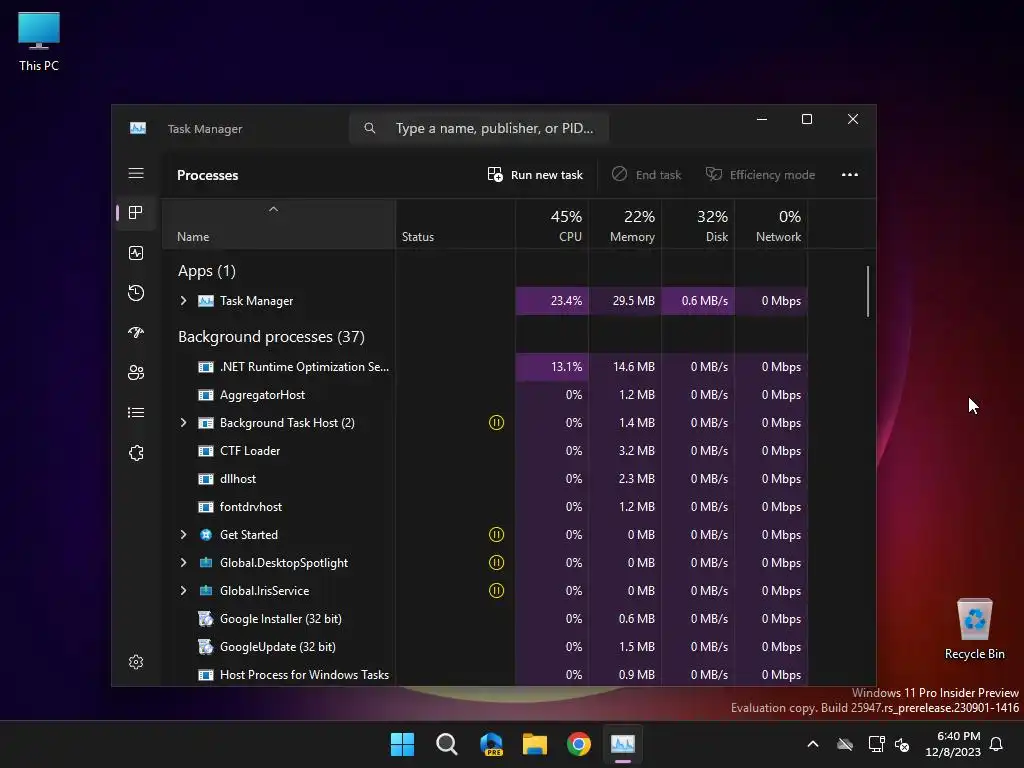Click the 29.5 MB memory cell
The height and width of the screenshot is (768, 1024).
(625, 300)
